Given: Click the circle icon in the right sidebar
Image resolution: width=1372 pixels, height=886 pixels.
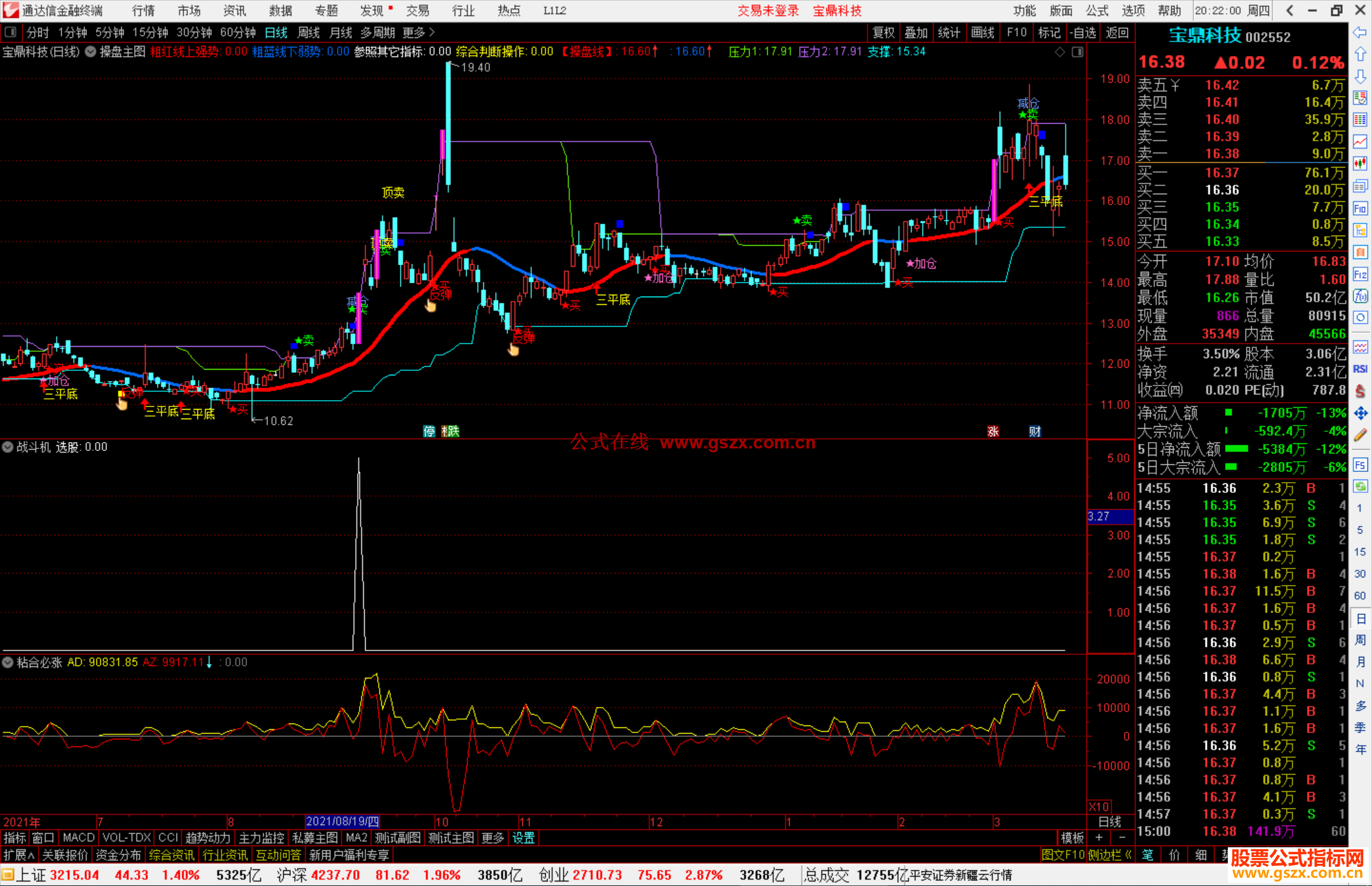Looking at the screenshot, I should coord(1360,318).
